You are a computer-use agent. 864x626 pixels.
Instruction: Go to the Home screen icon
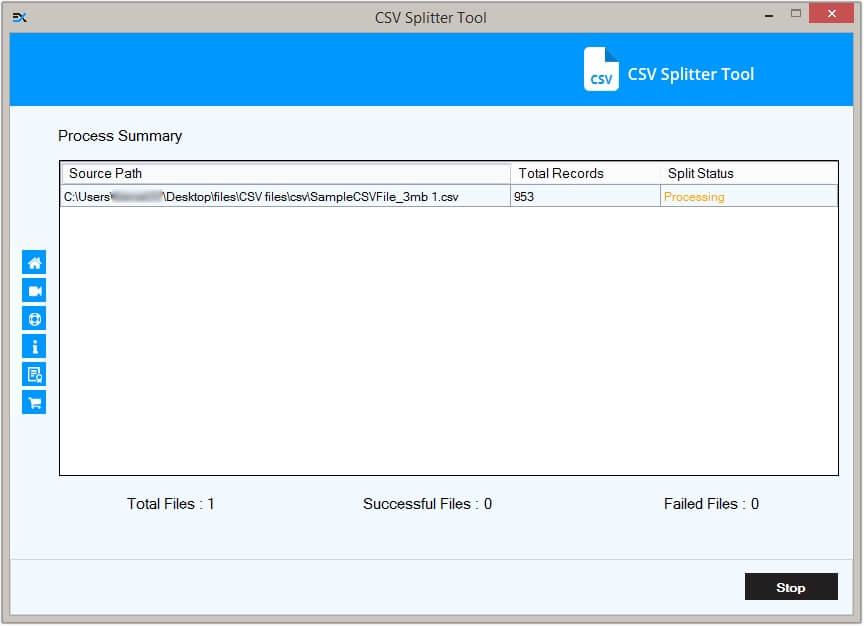coord(34,263)
